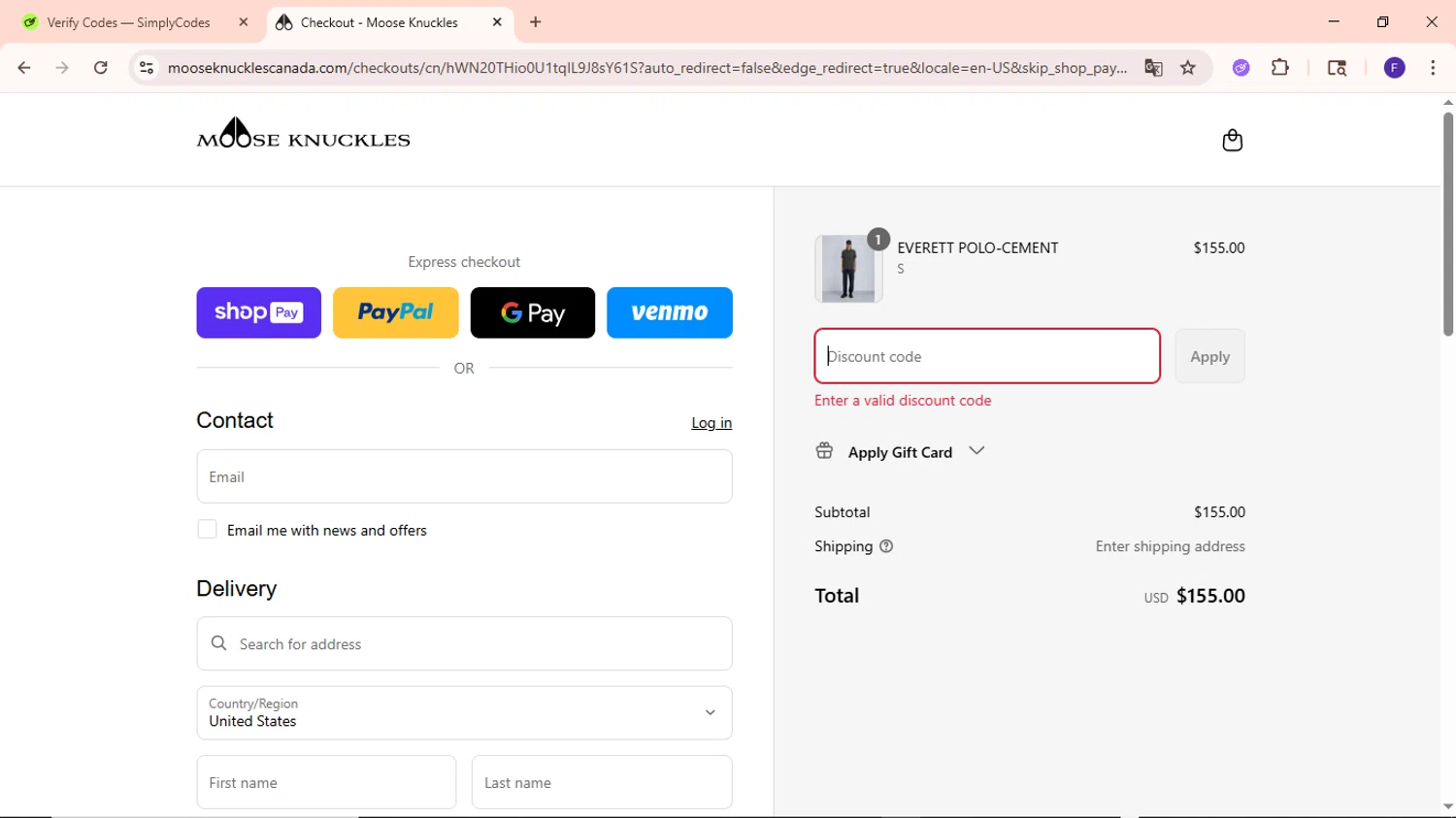Viewport: 1456px width, 818px height.
Task: Open the purple extension icon in toolbar
Action: (x=1241, y=68)
